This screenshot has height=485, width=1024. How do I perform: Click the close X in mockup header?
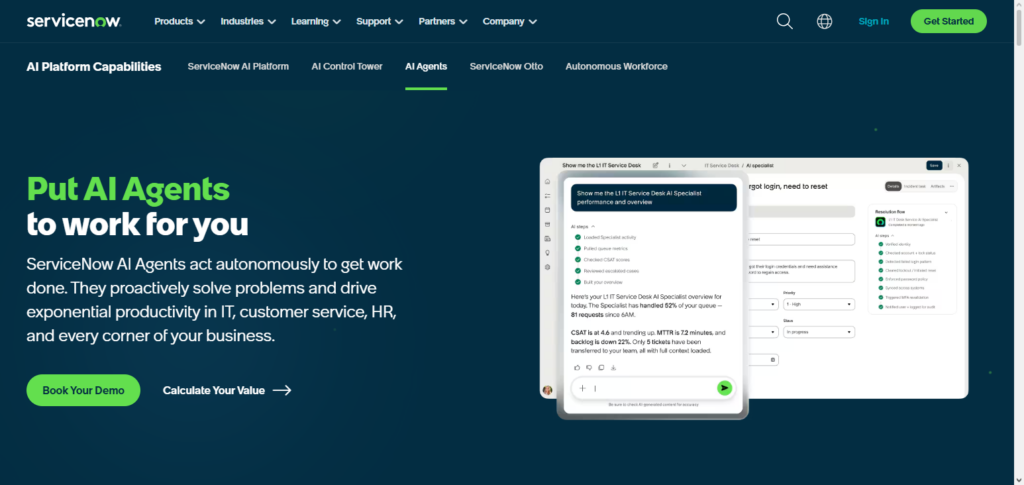(959, 165)
